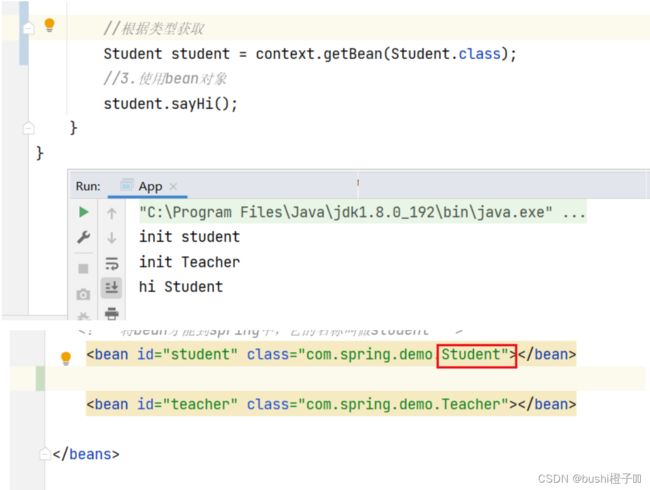Print console output with the printer icon

[112, 313]
